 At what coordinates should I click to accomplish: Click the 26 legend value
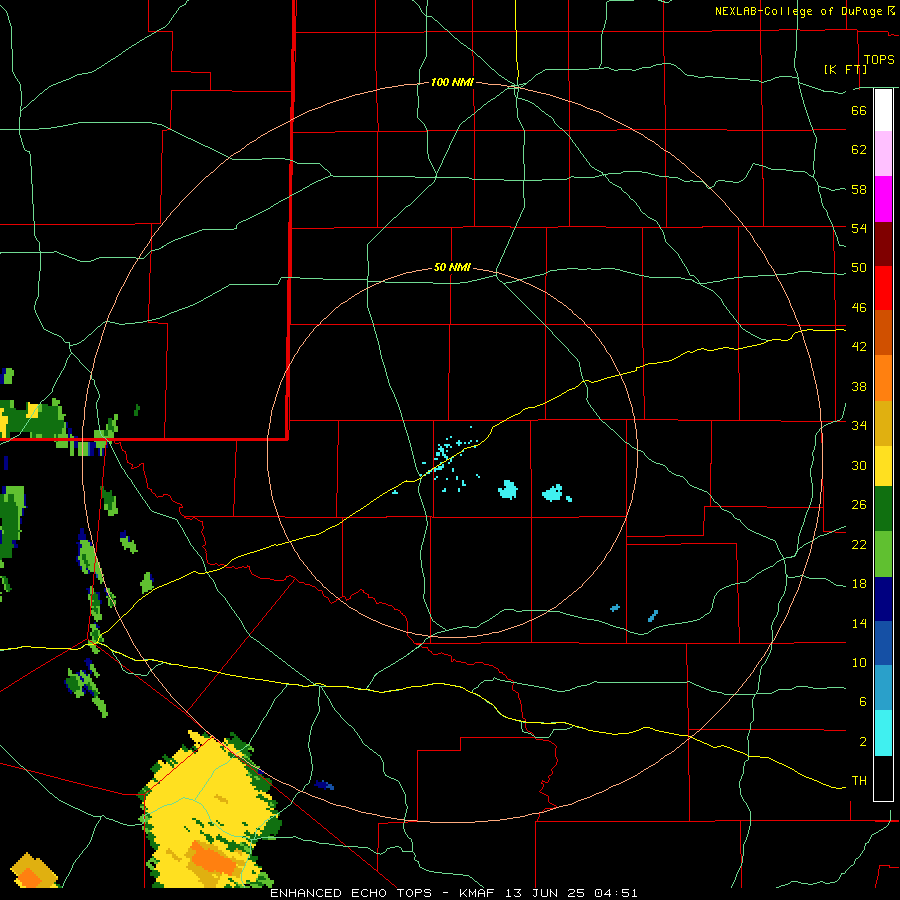pos(859,505)
